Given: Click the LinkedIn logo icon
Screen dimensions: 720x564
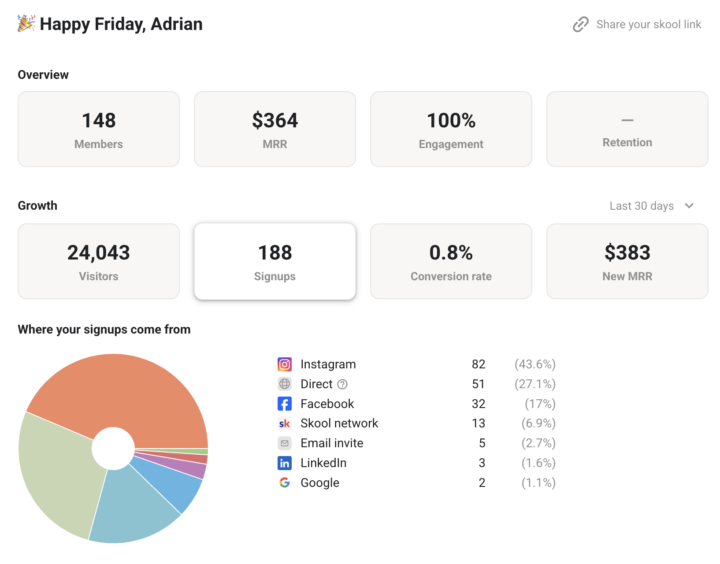Looking at the screenshot, I should click(x=284, y=463).
